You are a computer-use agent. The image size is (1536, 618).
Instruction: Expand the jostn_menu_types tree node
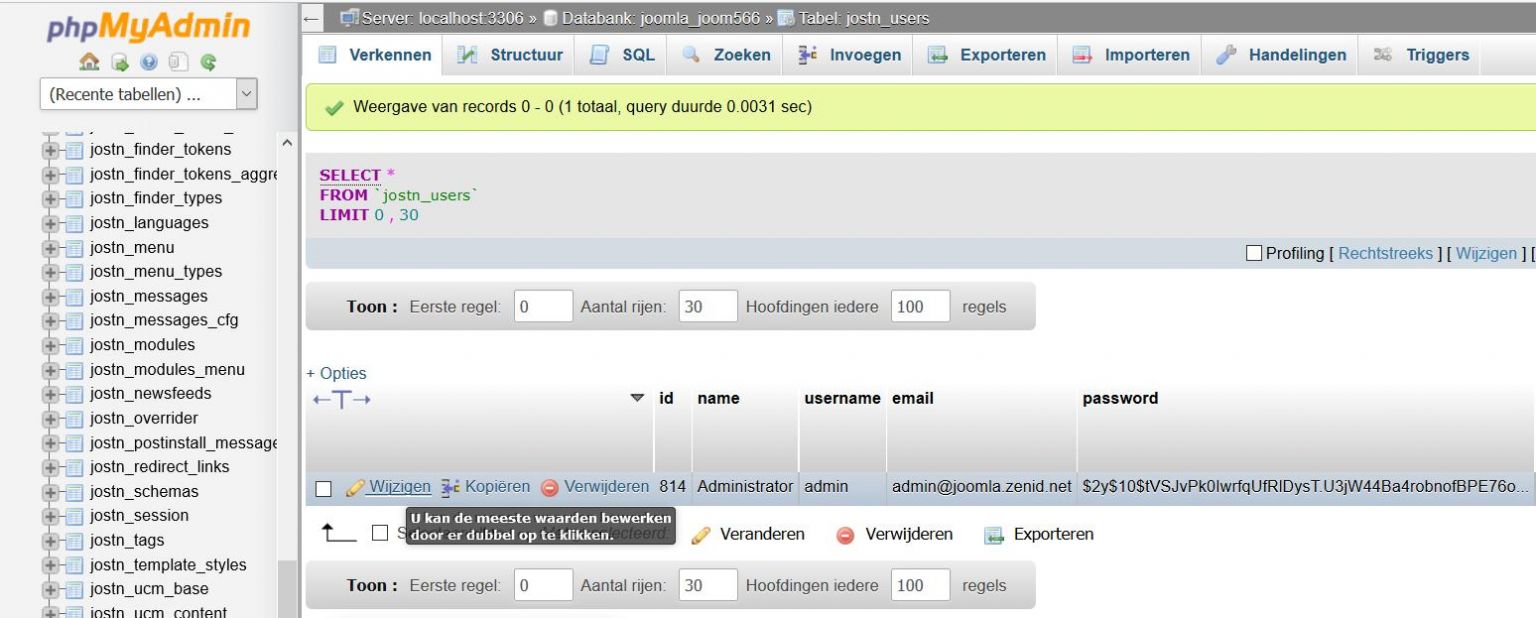pyautogui.click(x=51, y=272)
